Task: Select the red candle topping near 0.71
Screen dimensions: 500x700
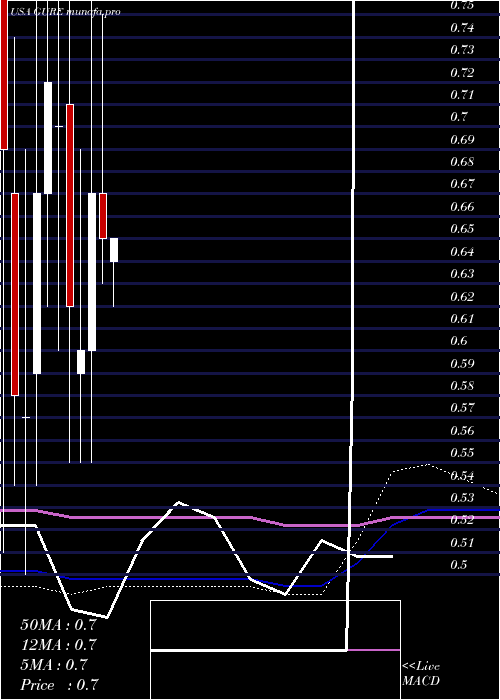Action: [70, 205]
